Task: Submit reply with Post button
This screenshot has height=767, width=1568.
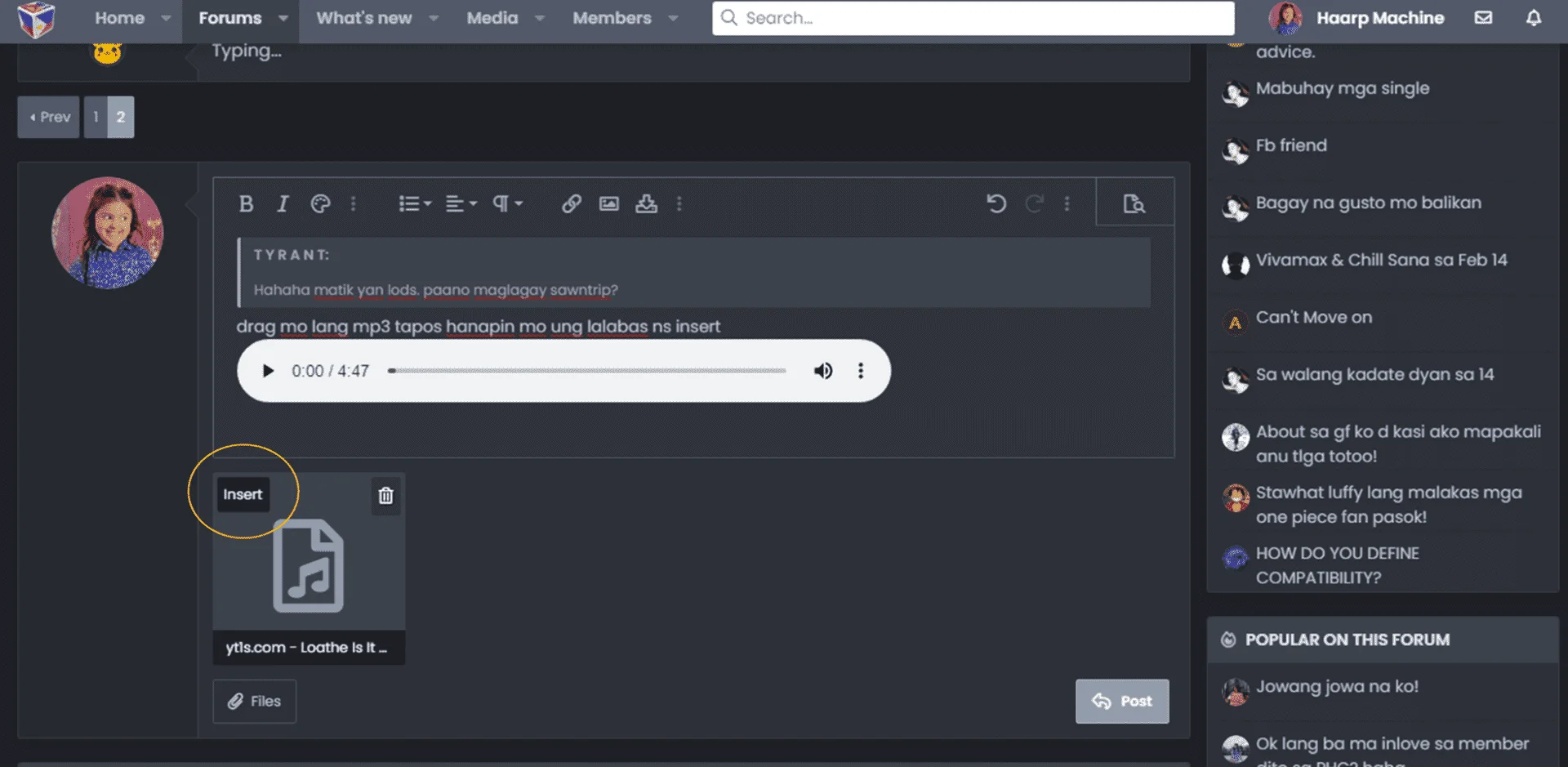Action: tap(1122, 701)
